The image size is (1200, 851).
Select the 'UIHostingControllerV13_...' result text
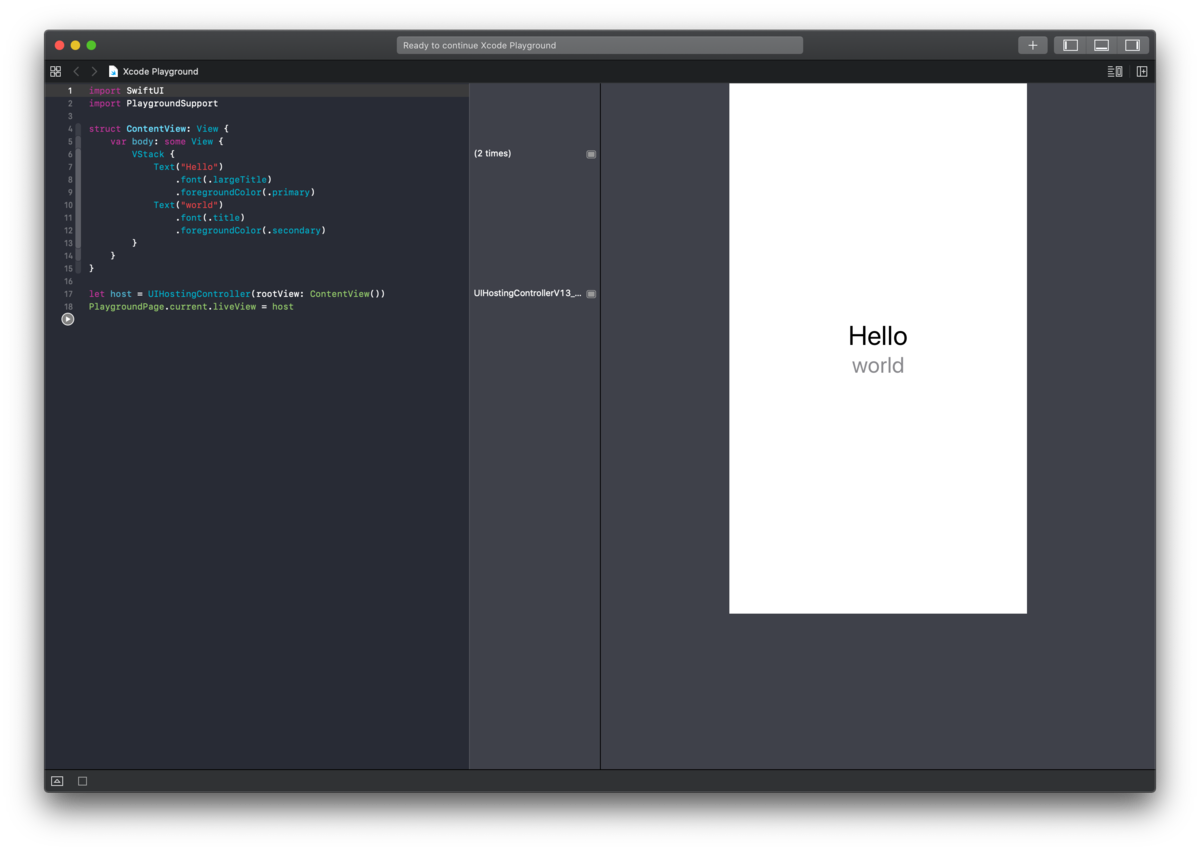[x=527, y=294]
